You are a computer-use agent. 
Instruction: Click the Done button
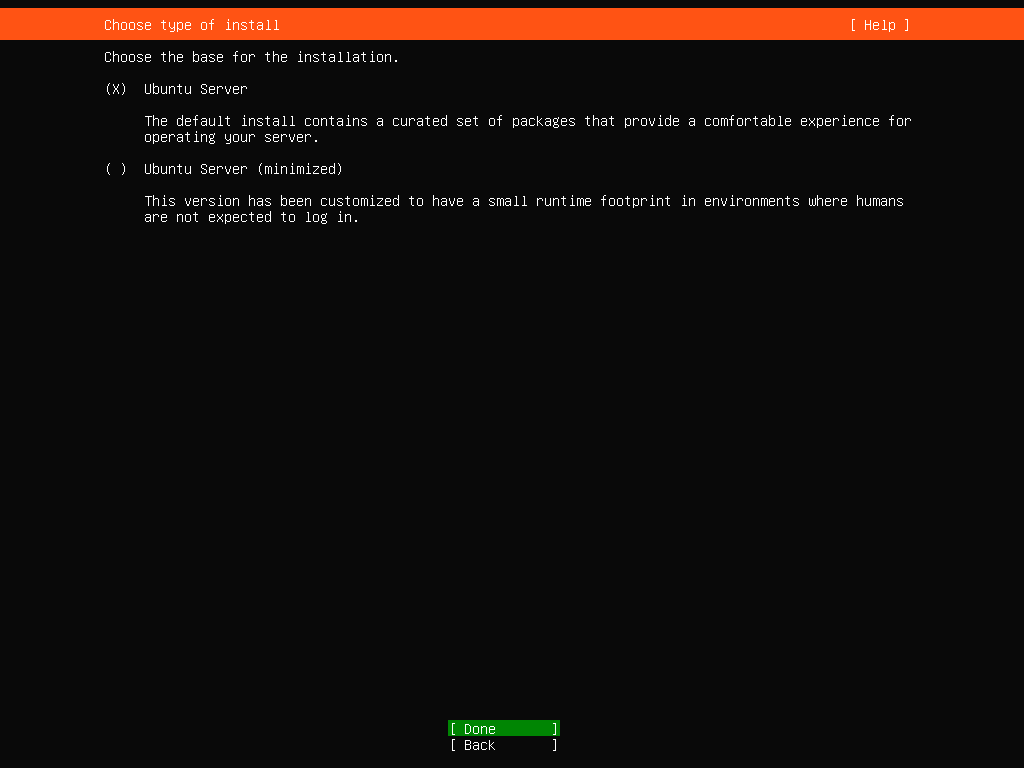point(504,728)
